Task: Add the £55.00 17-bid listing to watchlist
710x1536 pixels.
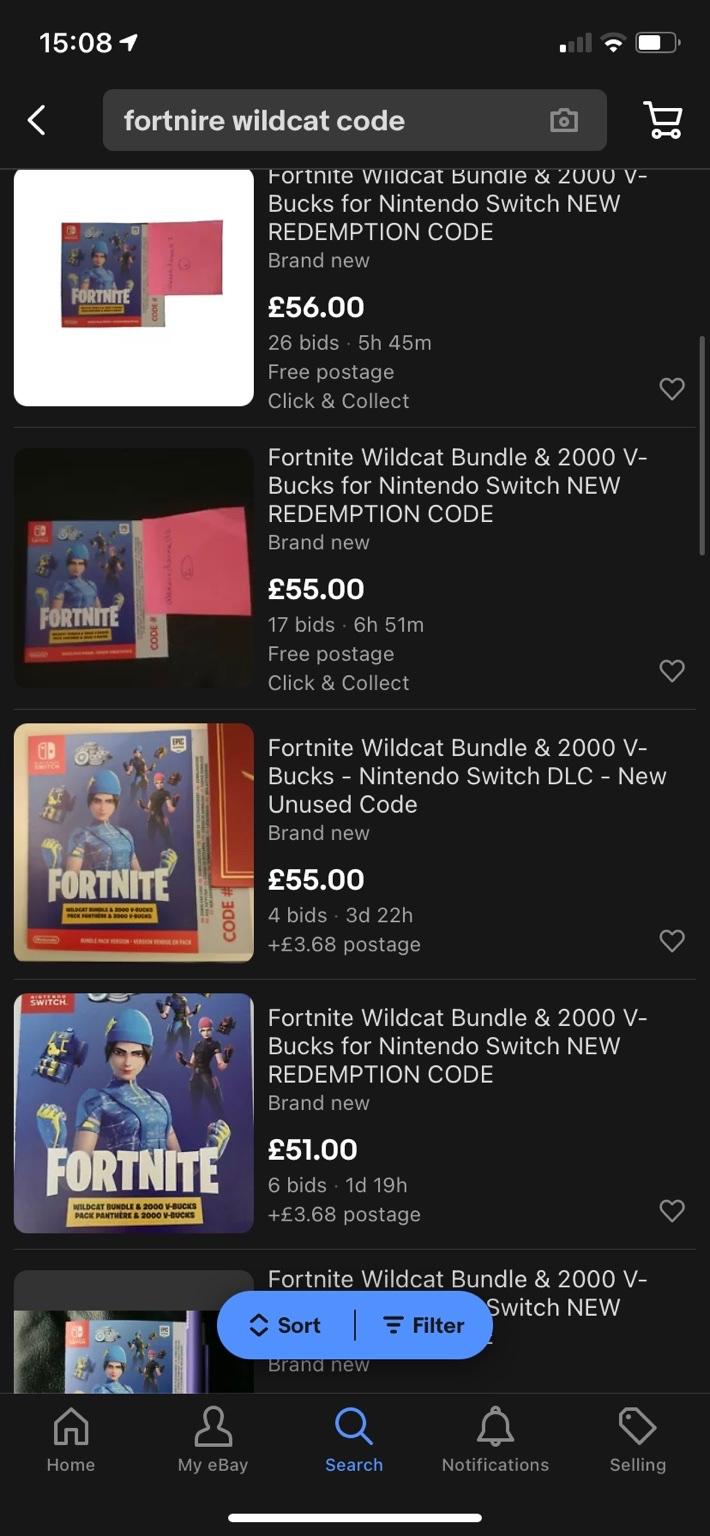Action: (672, 671)
